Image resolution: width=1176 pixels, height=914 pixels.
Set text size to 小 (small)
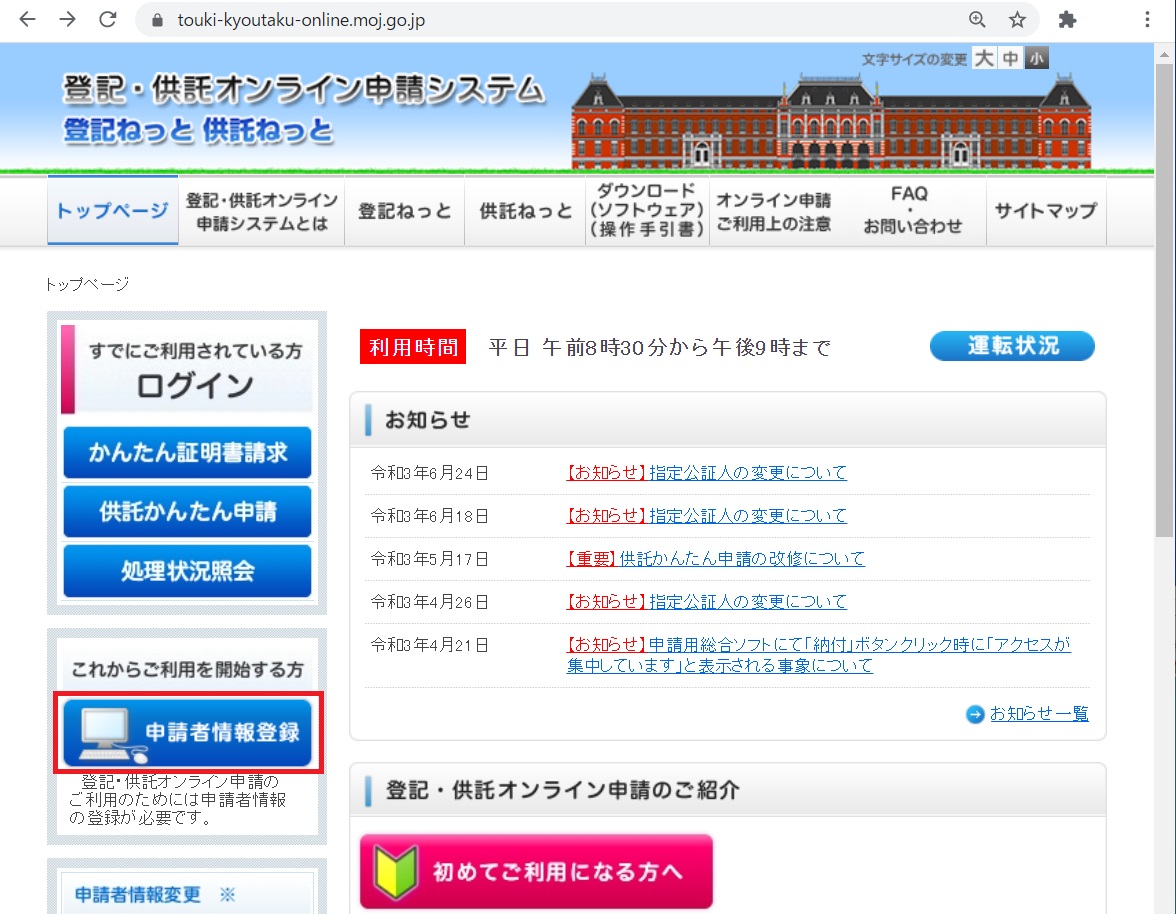[x=1037, y=59]
